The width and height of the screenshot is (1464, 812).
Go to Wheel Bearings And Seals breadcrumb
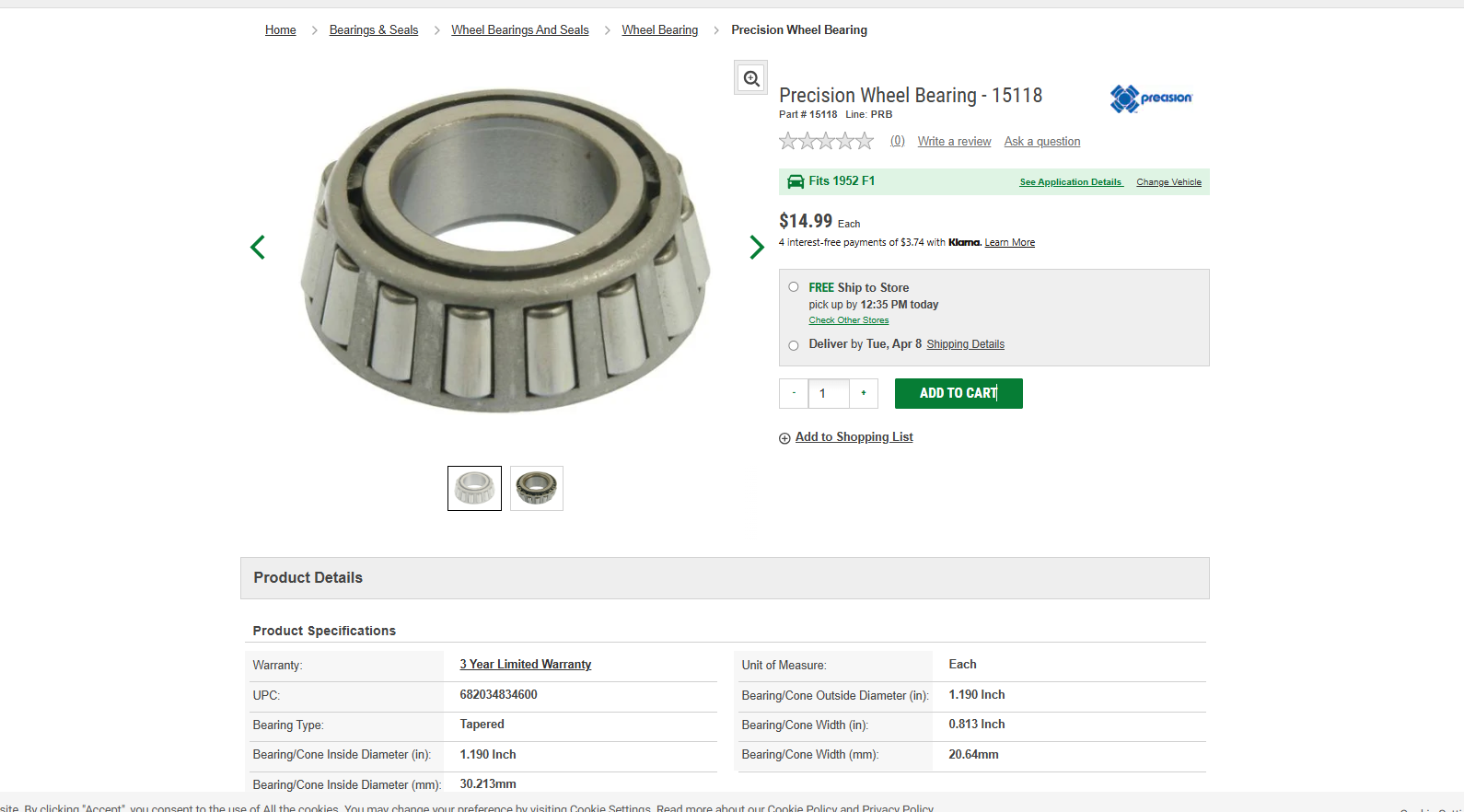pyautogui.click(x=519, y=30)
